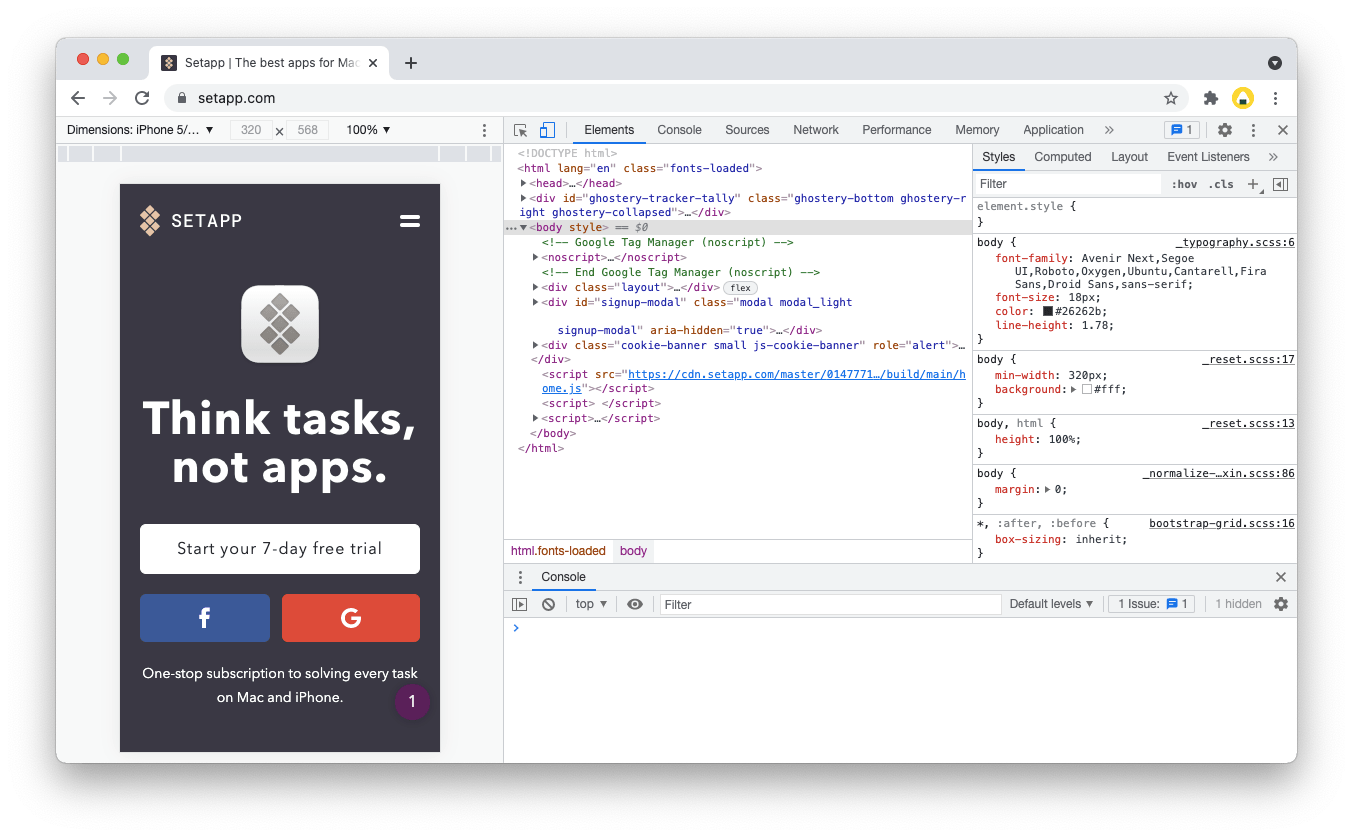Click the Setapp logo in page header
The height and width of the screenshot is (837, 1353).
tap(191, 221)
